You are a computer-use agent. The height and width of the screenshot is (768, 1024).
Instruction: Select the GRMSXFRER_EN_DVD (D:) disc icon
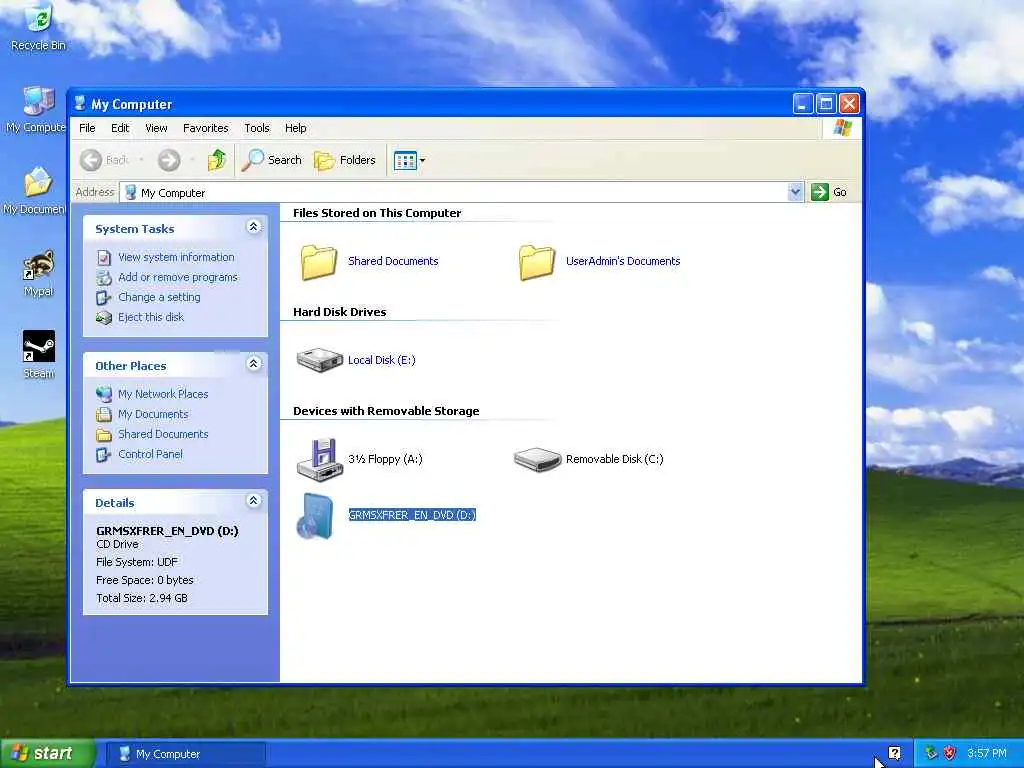(x=315, y=516)
